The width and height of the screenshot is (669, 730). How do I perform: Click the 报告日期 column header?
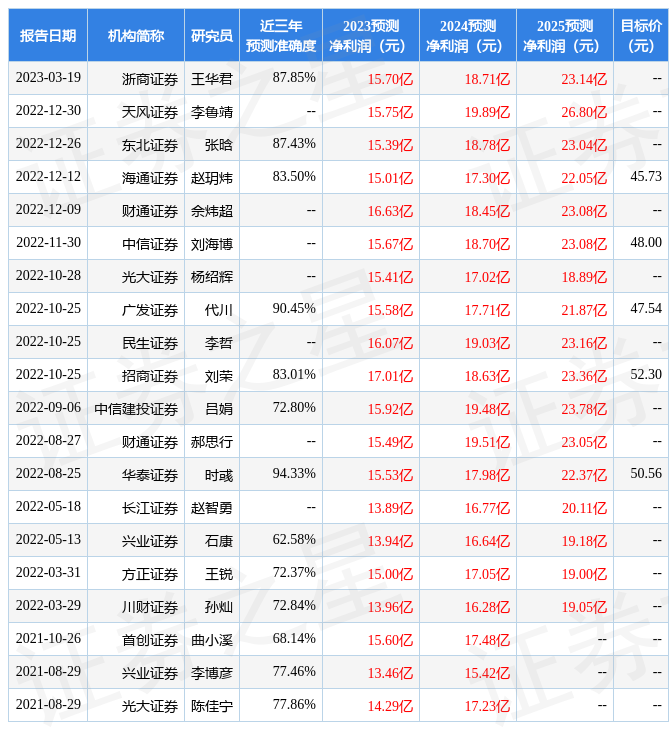pyautogui.click(x=48, y=35)
